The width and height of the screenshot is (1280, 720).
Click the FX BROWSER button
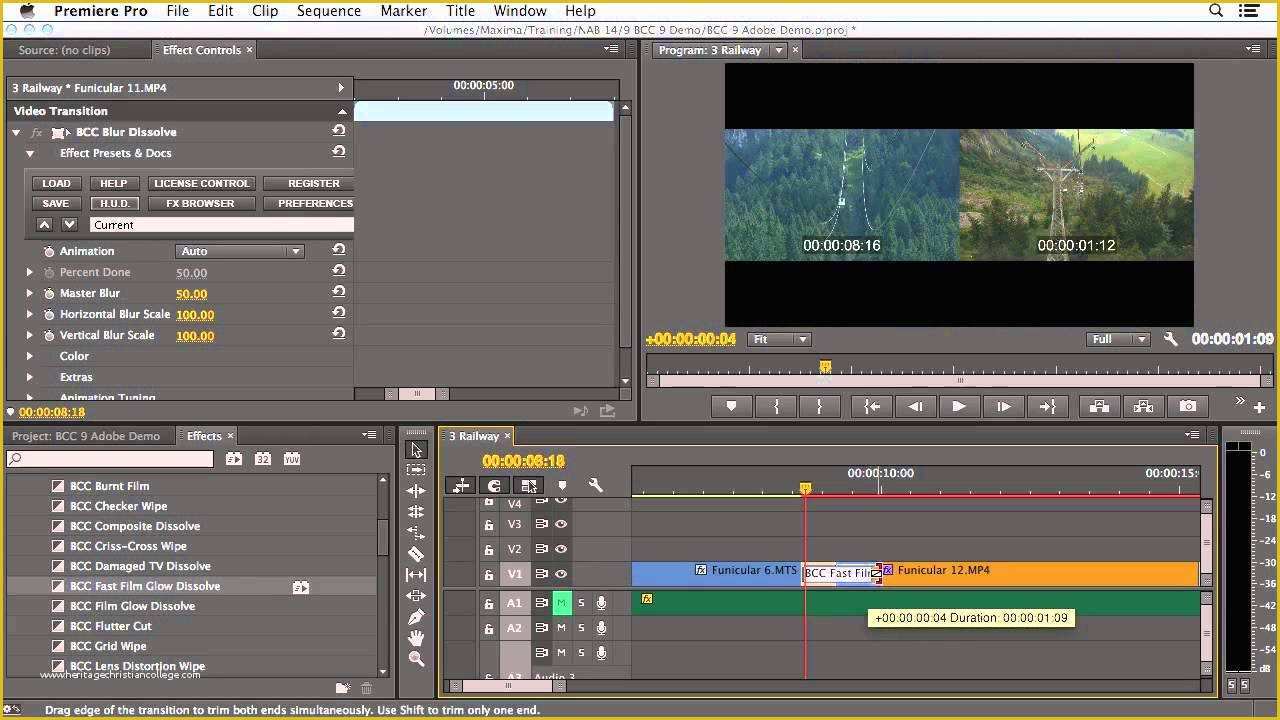[x=200, y=203]
